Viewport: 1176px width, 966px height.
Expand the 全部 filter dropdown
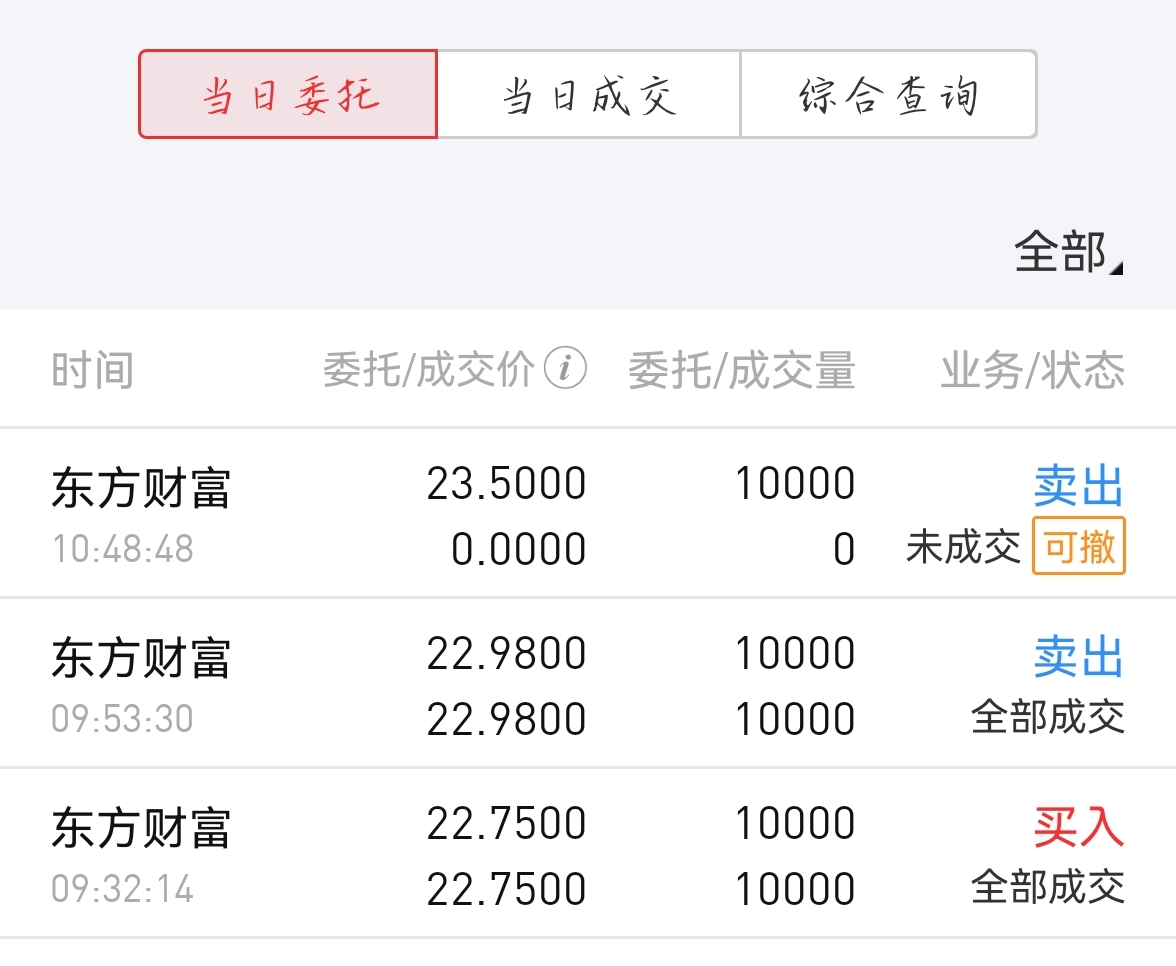tap(1068, 252)
